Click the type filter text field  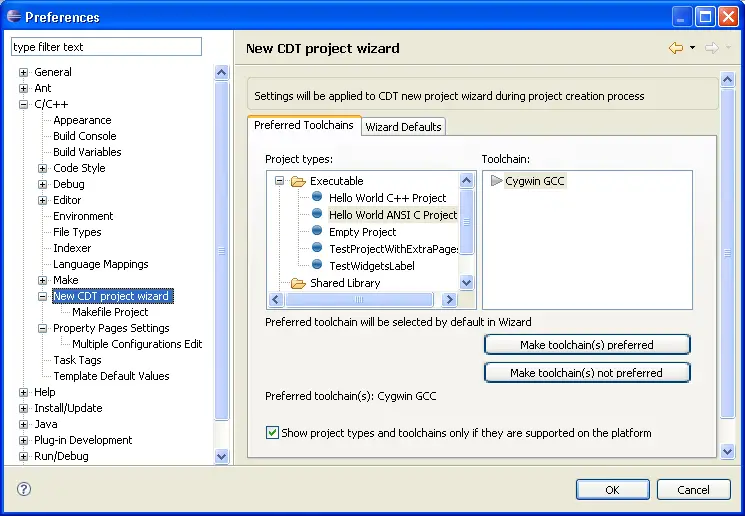click(106, 47)
